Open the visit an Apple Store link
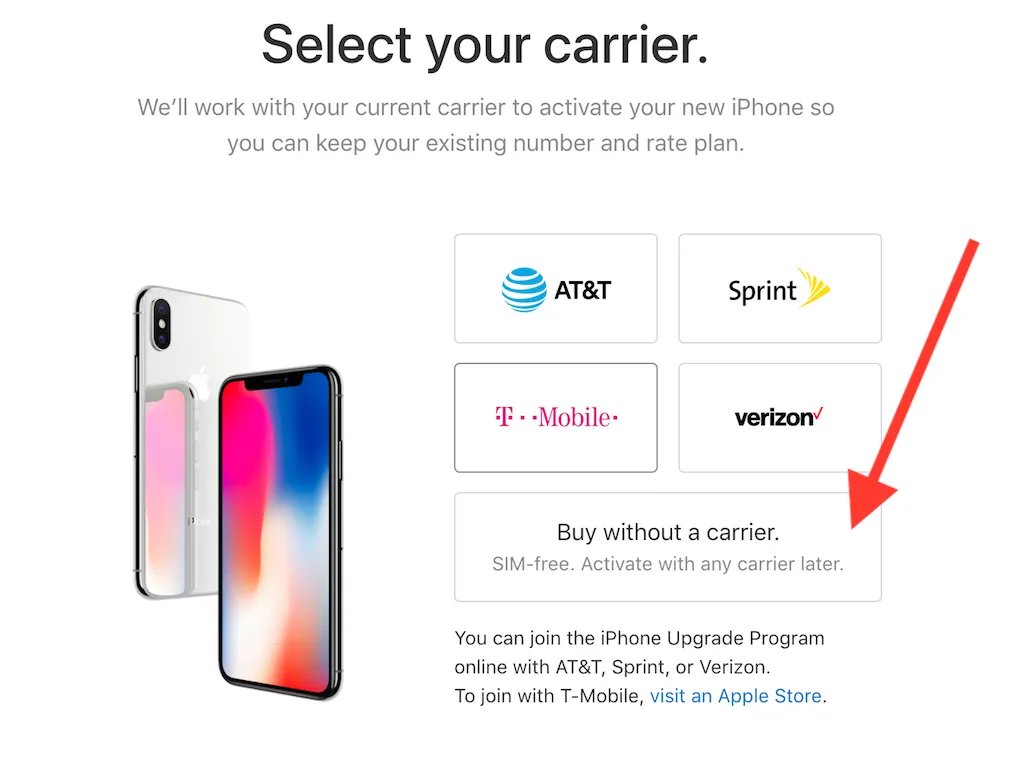The width and height of the screenshot is (1032, 774). click(x=736, y=696)
